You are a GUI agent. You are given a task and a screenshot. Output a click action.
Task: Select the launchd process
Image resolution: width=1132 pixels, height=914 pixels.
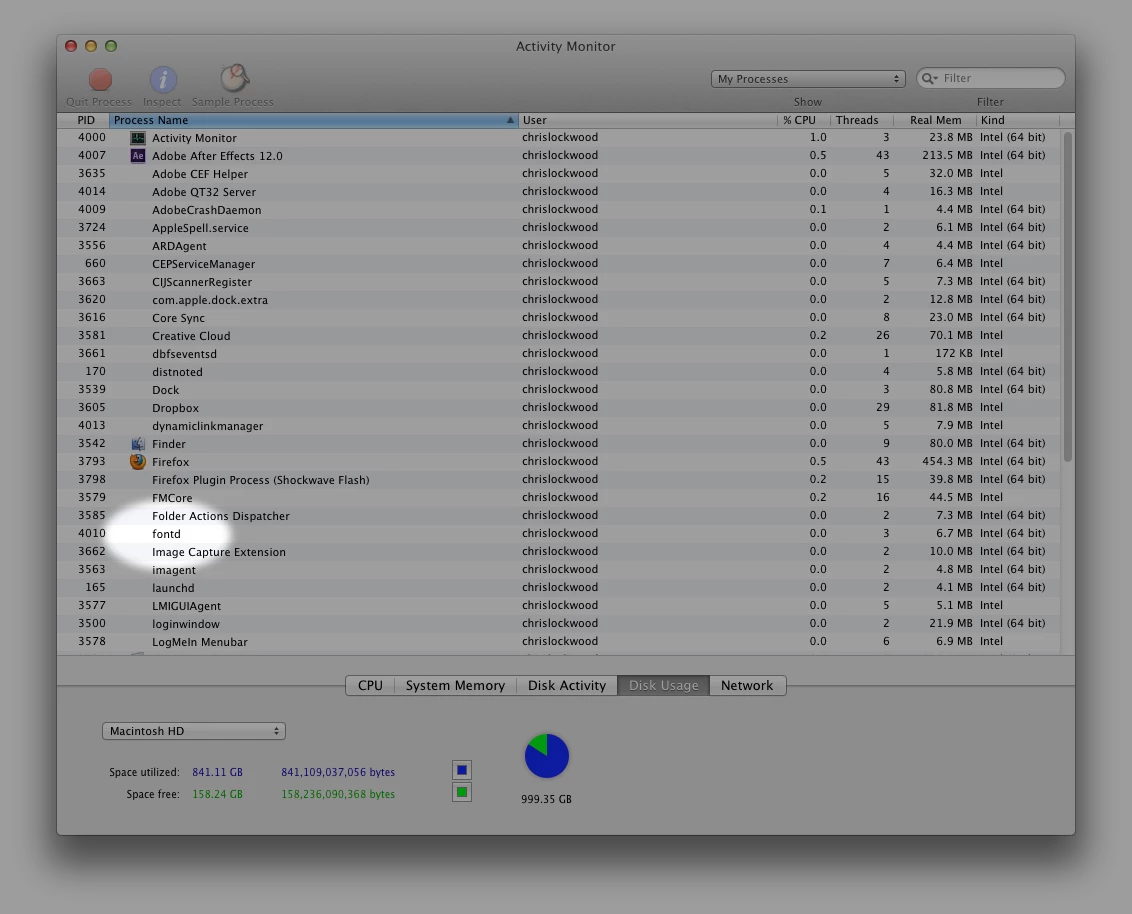tap(559, 588)
